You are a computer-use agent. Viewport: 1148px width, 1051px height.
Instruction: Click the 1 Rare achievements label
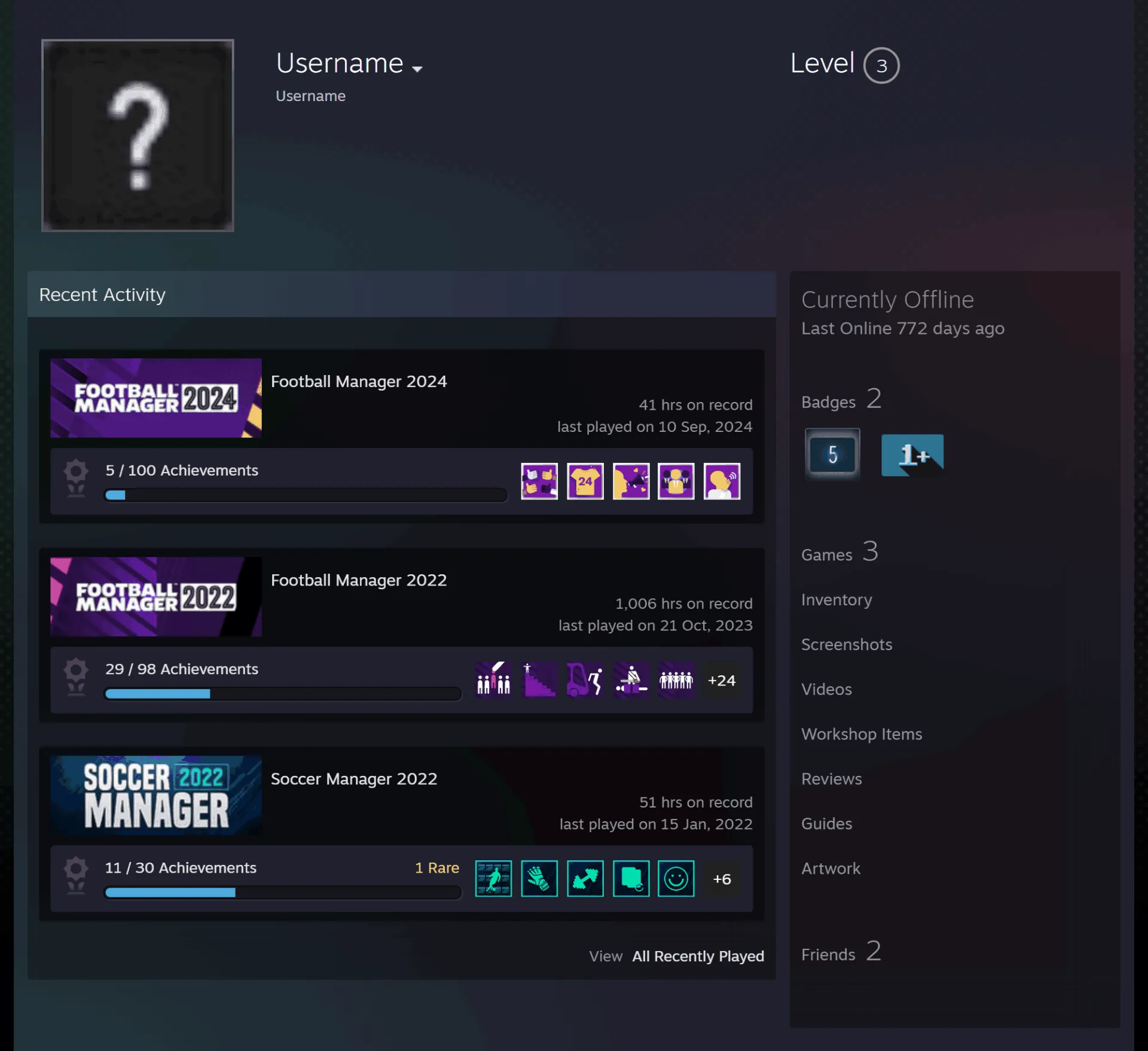[437, 867]
